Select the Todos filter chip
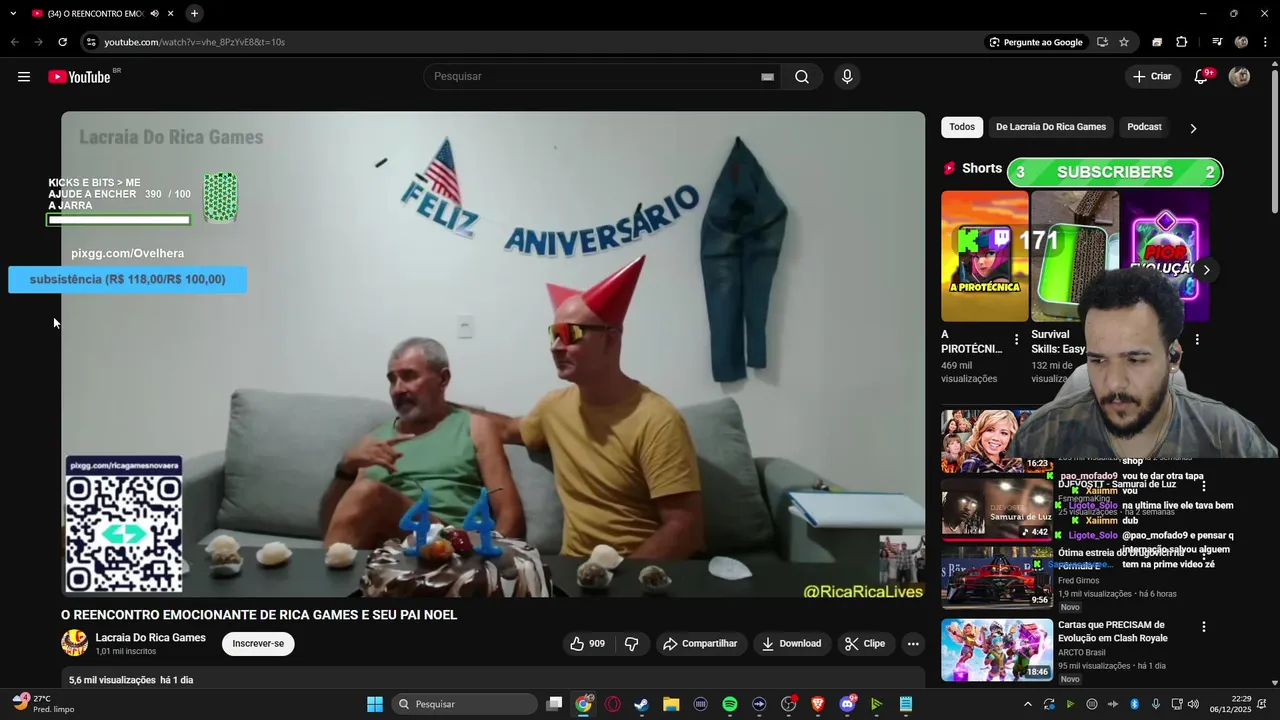This screenshot has width=1280, height=720. point(962,127)
